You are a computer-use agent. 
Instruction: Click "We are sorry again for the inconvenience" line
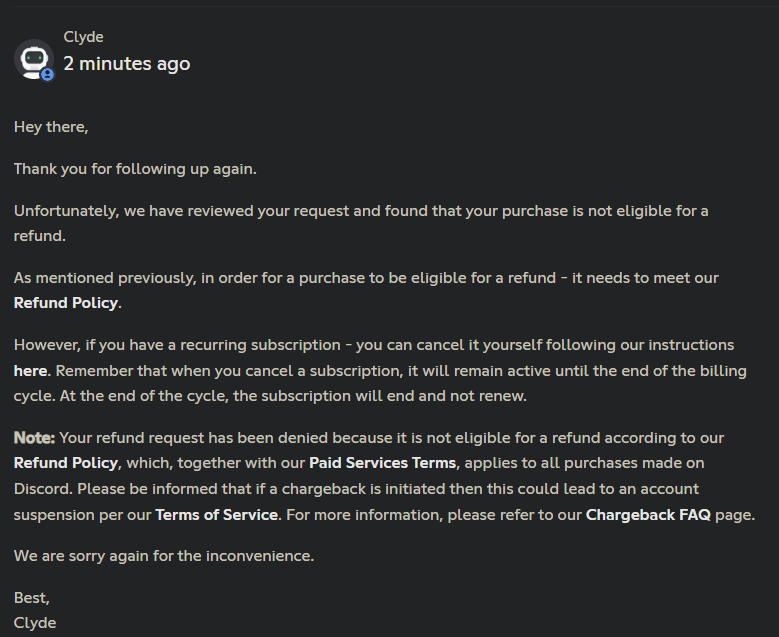(x=163, y=556)
